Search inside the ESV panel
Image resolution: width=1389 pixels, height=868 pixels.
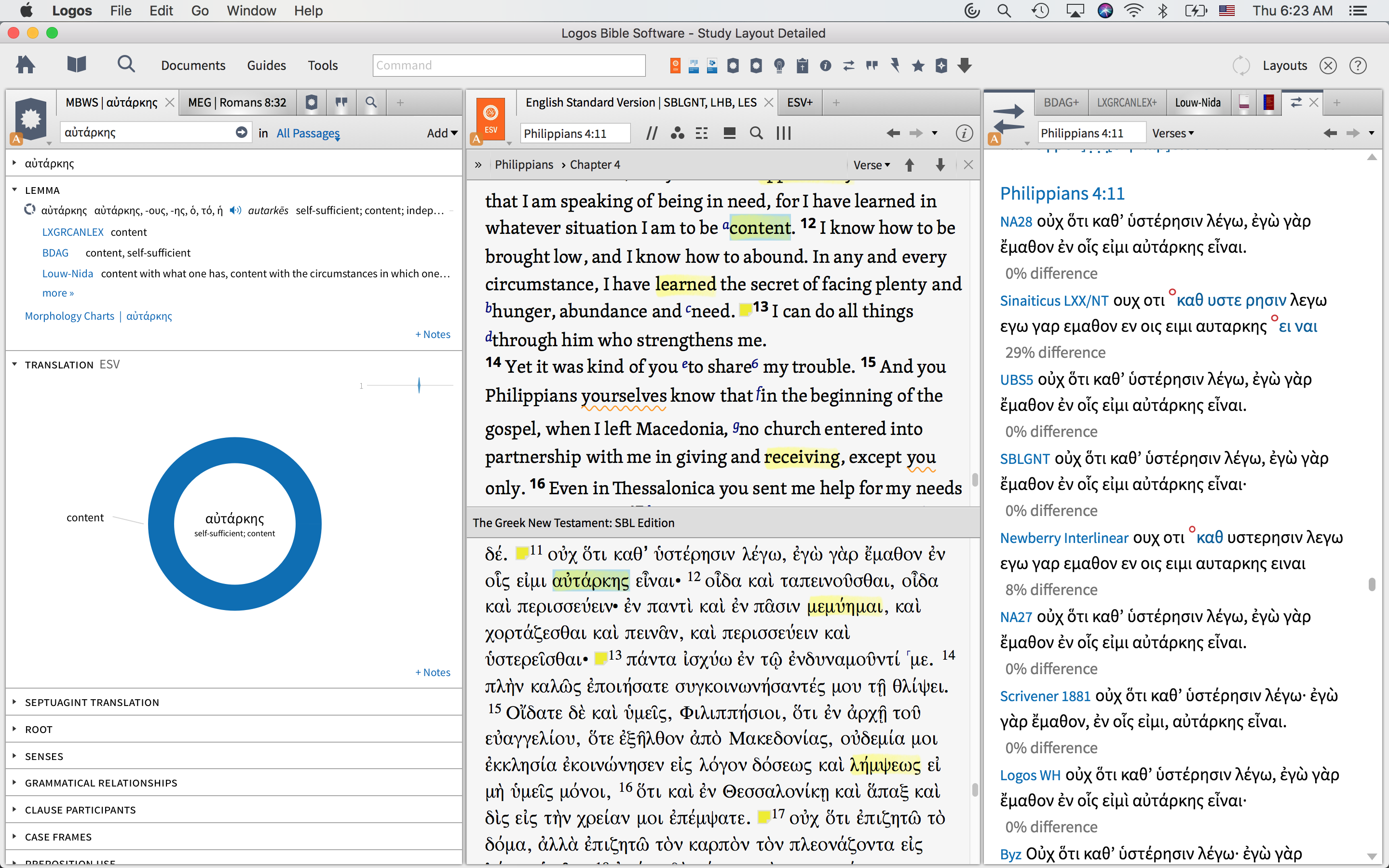(757, 133)
